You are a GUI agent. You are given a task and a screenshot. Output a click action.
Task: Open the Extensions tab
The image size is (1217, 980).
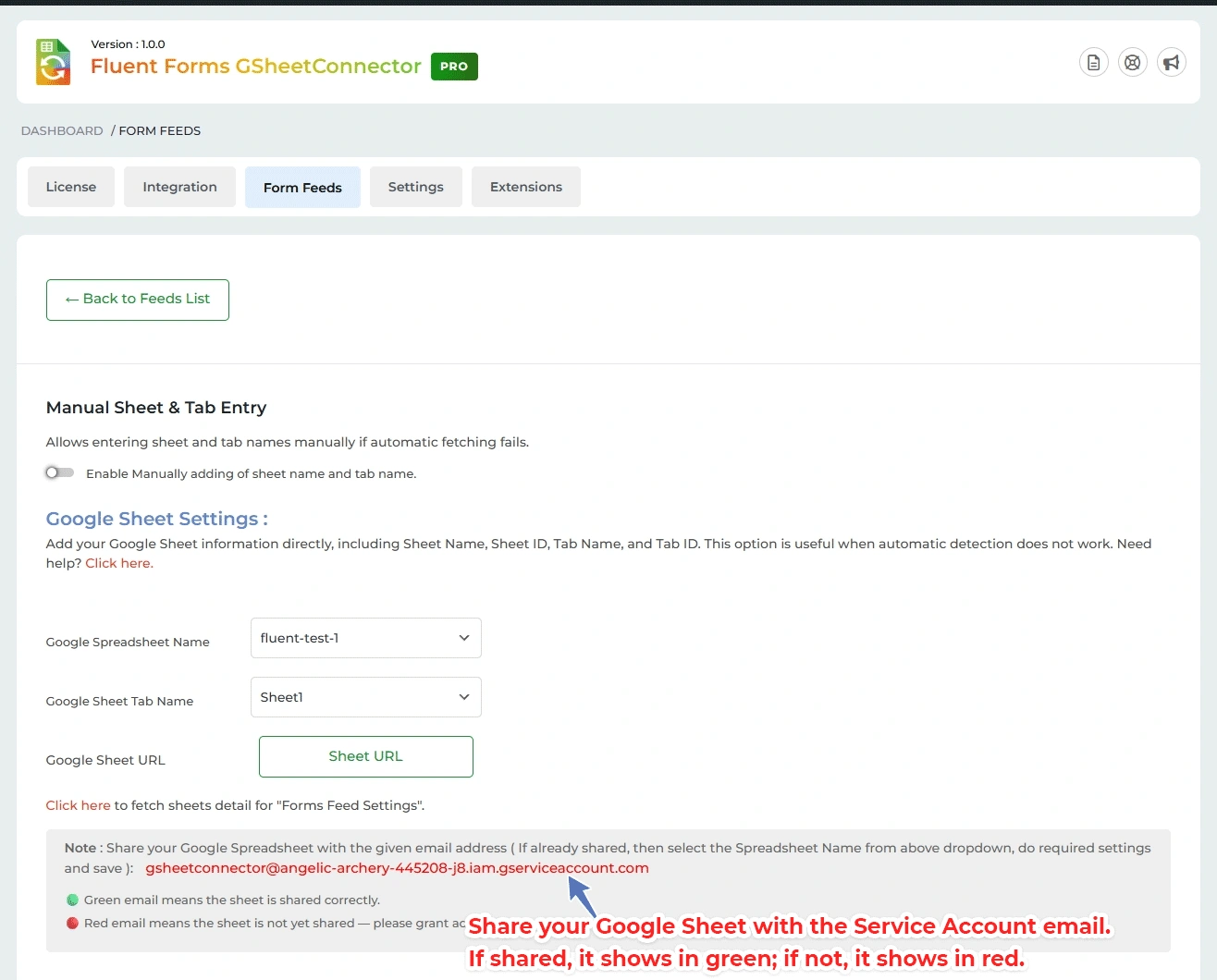525,187
